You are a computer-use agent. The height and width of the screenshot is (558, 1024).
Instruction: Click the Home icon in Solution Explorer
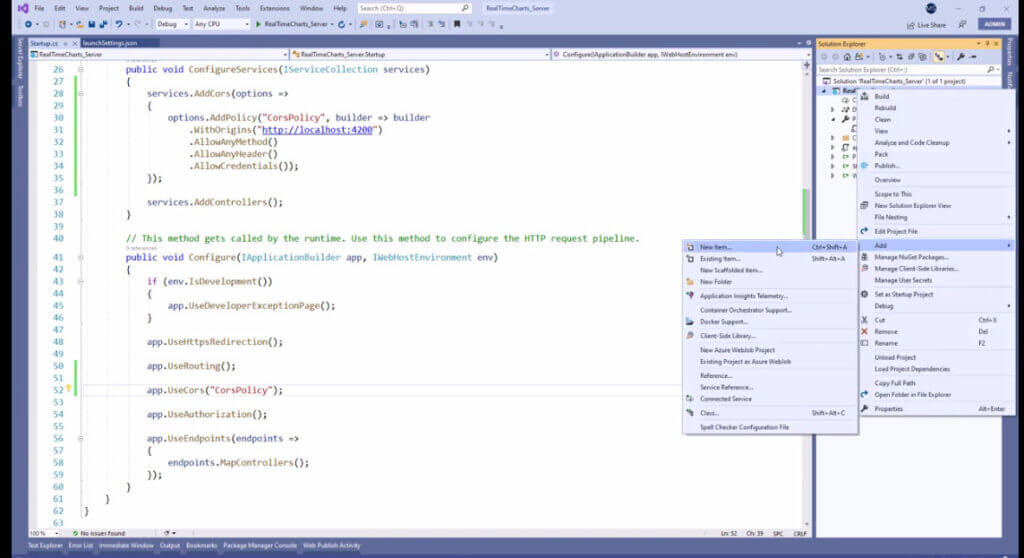847,57
